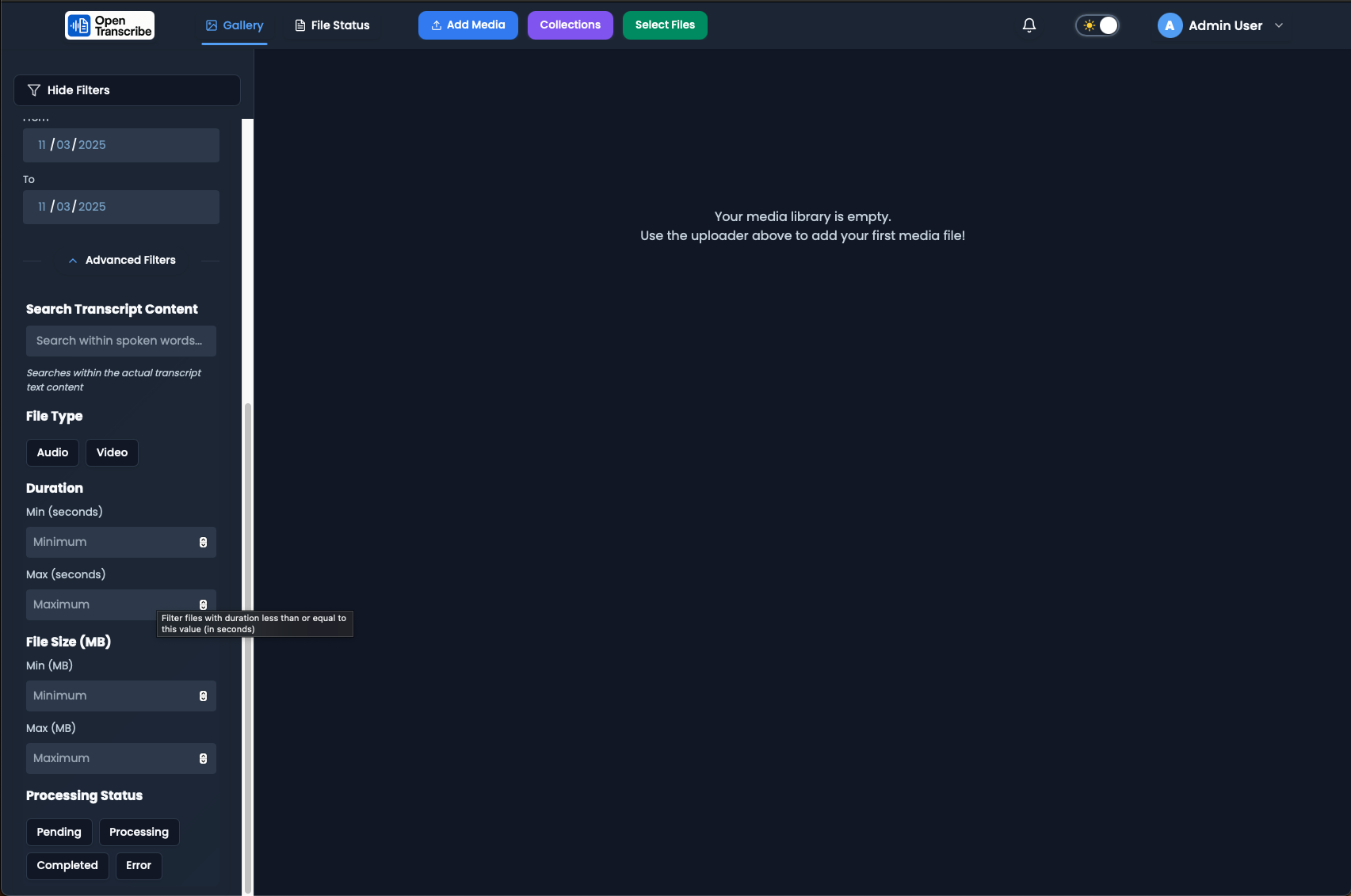
Task: Toggle the light/dark theme switch
Action: tap(1097, 25)
